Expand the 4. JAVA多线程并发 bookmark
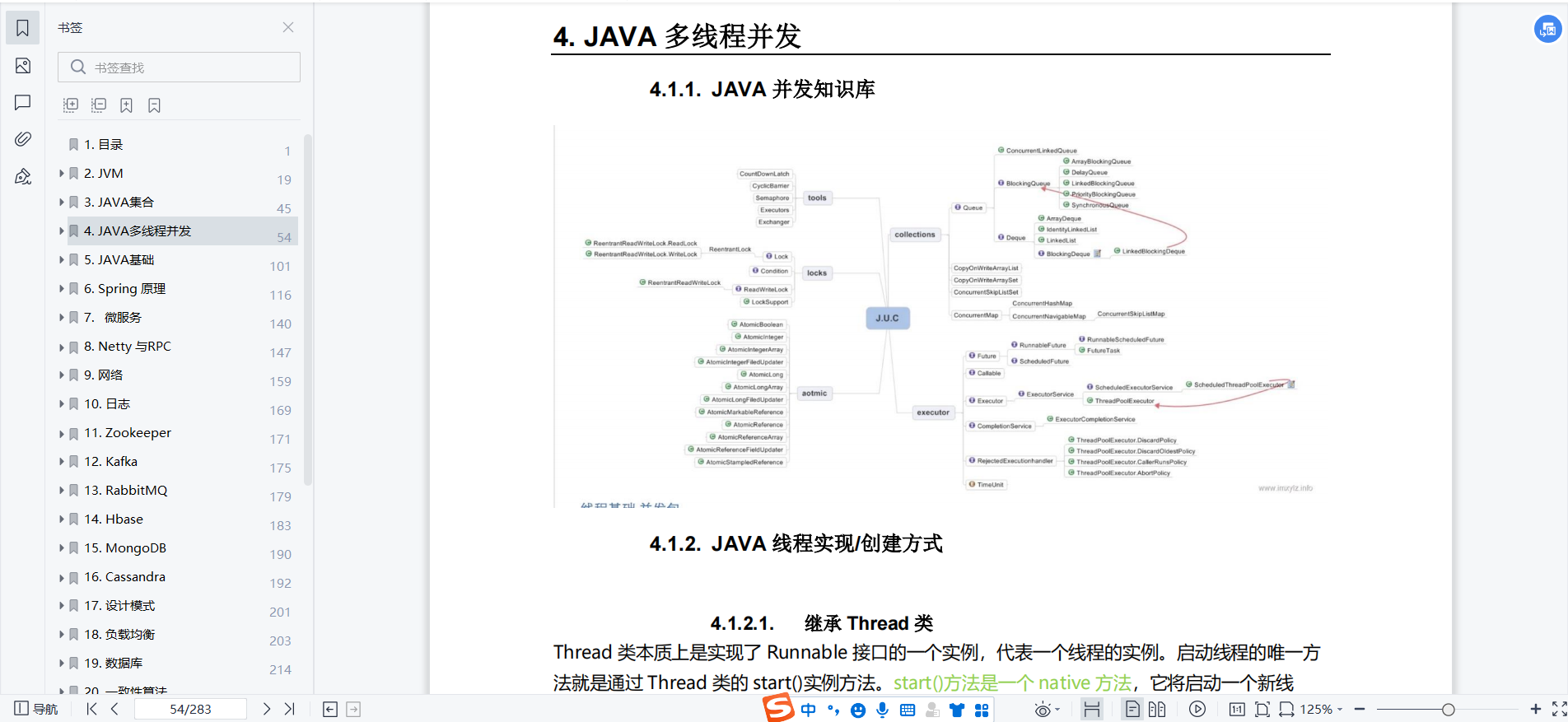The image size is (1568, 722). [62, 231]
